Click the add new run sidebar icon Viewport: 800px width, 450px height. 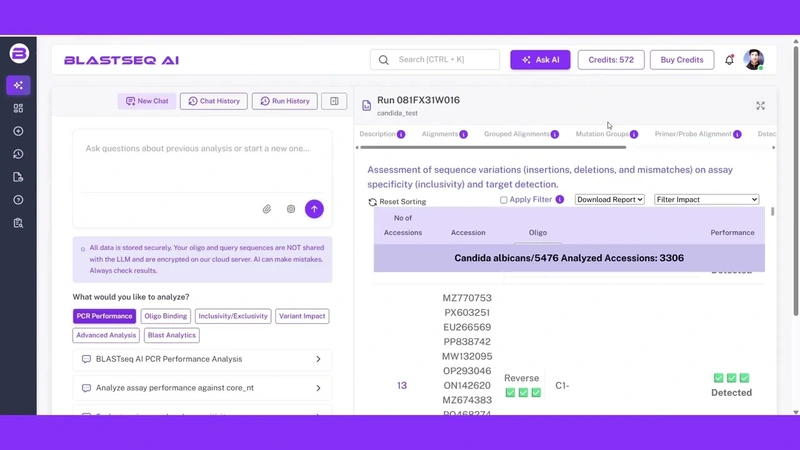(x=18, y=131)
